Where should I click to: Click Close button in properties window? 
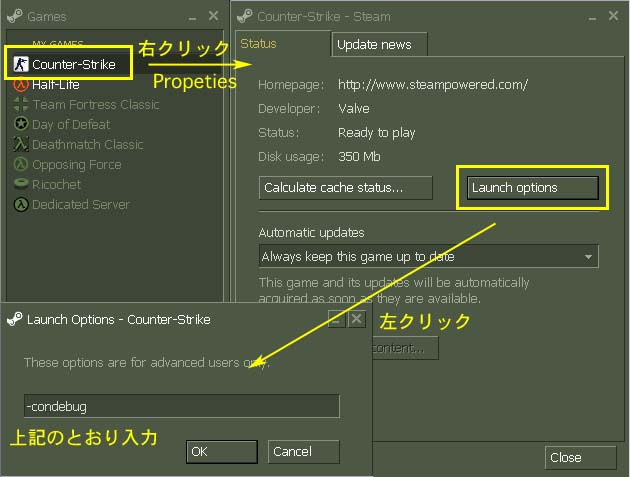point(580,457)
